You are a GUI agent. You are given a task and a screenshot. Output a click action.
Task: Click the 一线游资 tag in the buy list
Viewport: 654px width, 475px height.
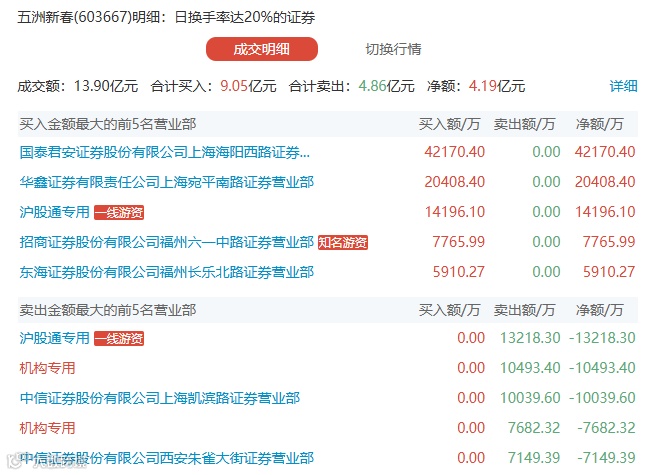[x=119, y=213]
